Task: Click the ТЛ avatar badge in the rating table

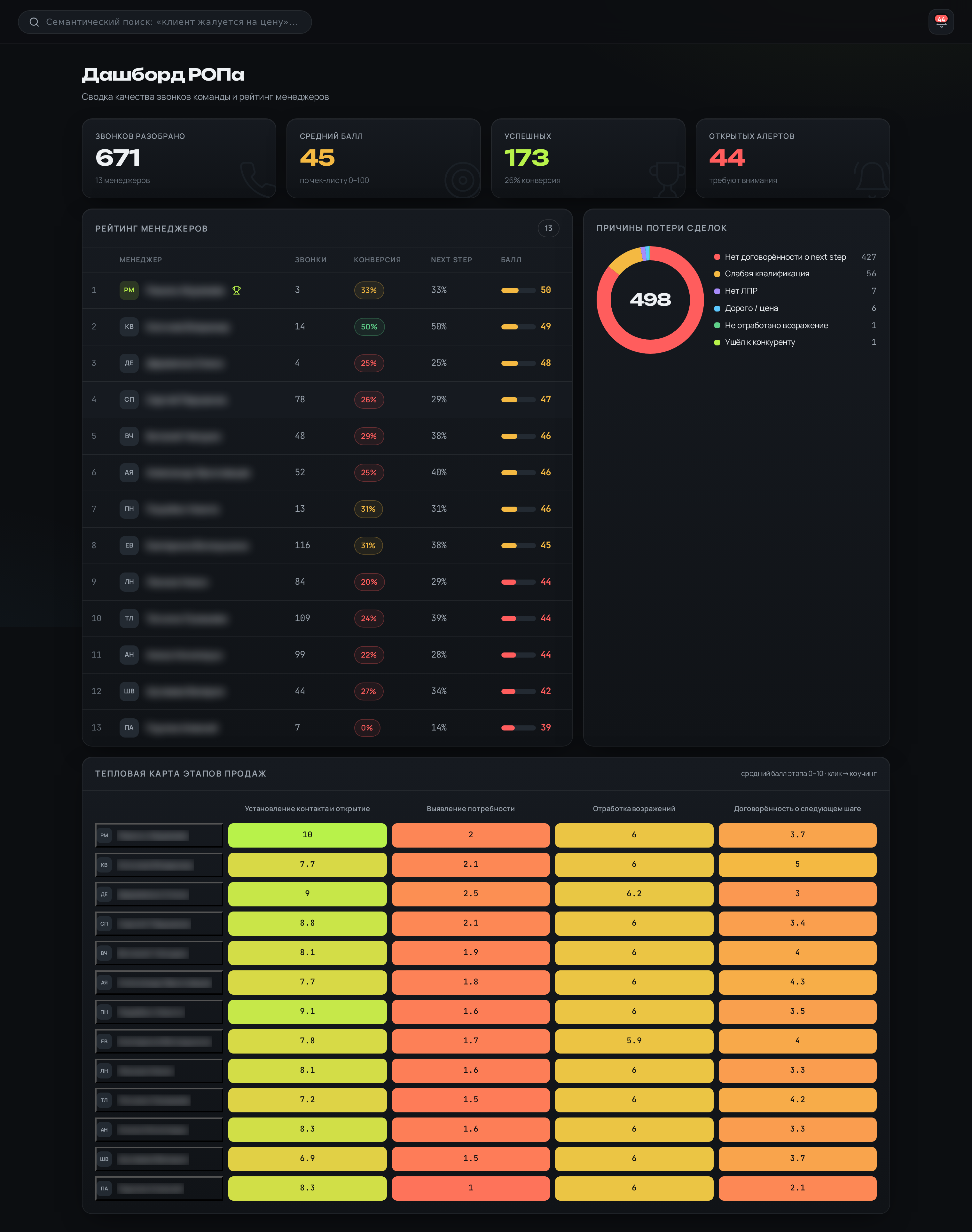Action: 129,618
